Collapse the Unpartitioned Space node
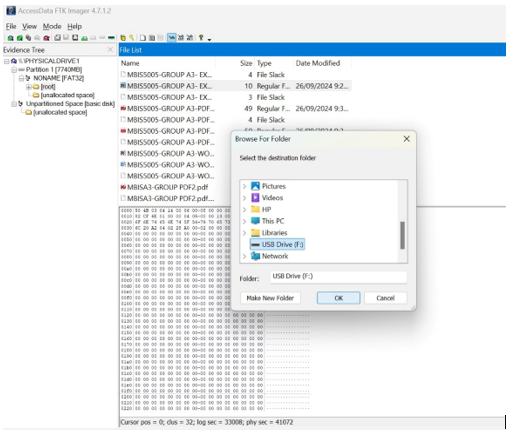 pyautogui.click(x=14, y=104)
